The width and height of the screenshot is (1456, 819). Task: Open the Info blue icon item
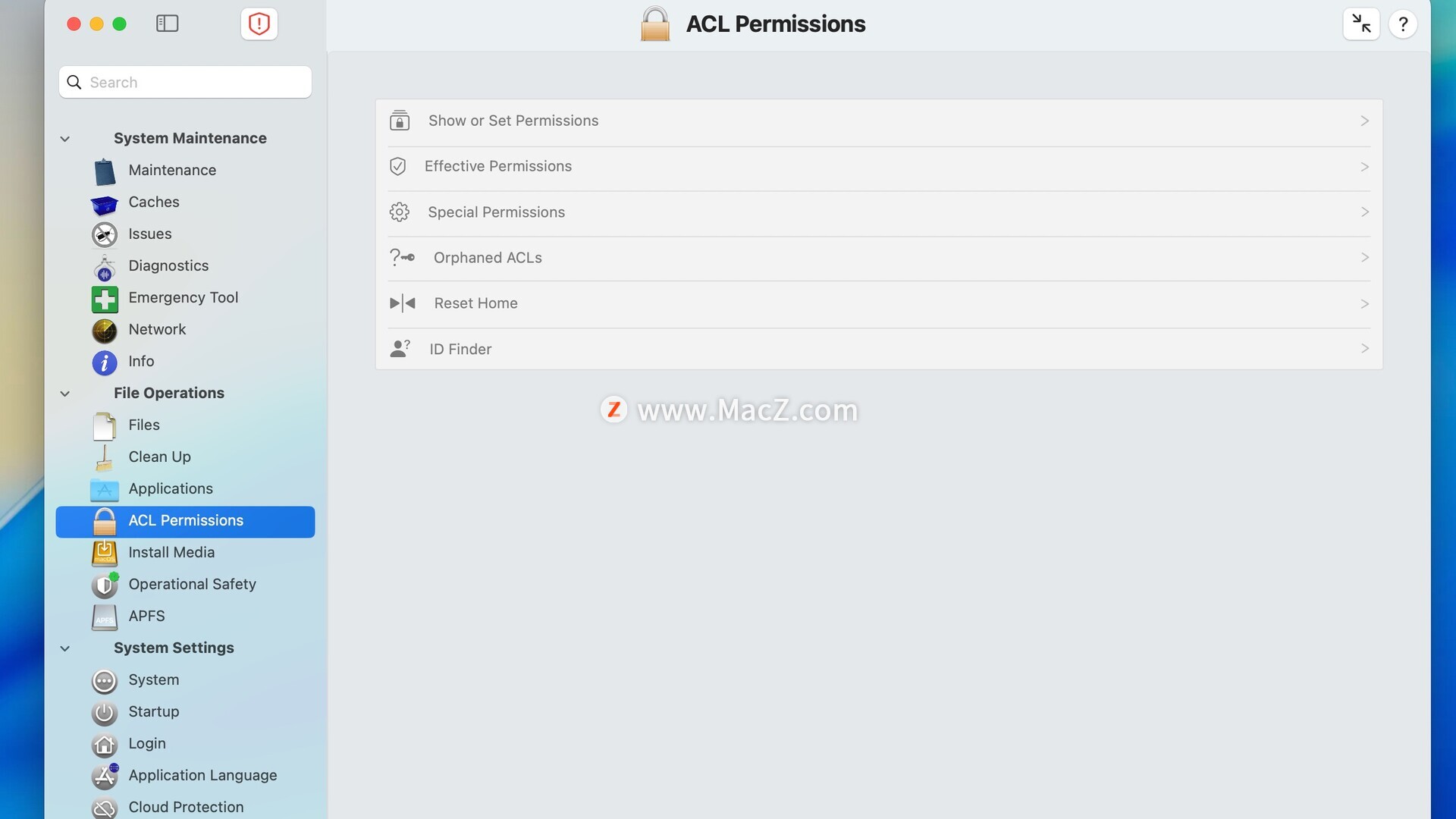pos(105,362)
